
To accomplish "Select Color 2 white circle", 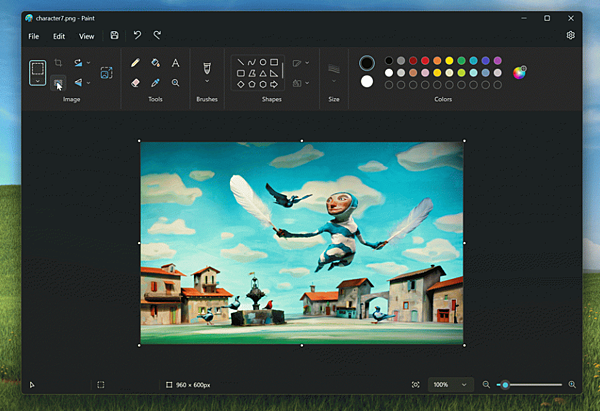I will pyautogui.click(x=367, y=81).
